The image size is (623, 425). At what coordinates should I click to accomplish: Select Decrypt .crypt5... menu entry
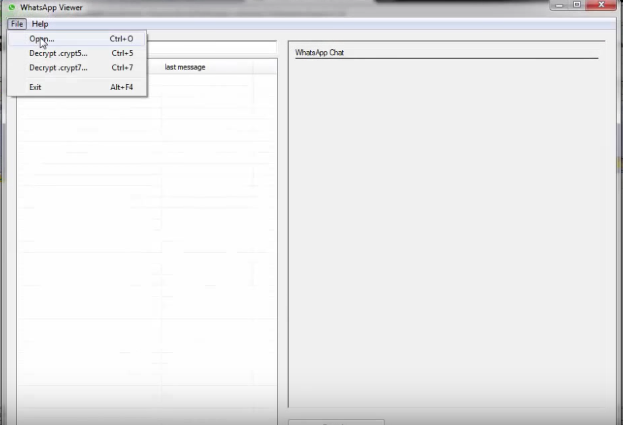click(58, 53)
